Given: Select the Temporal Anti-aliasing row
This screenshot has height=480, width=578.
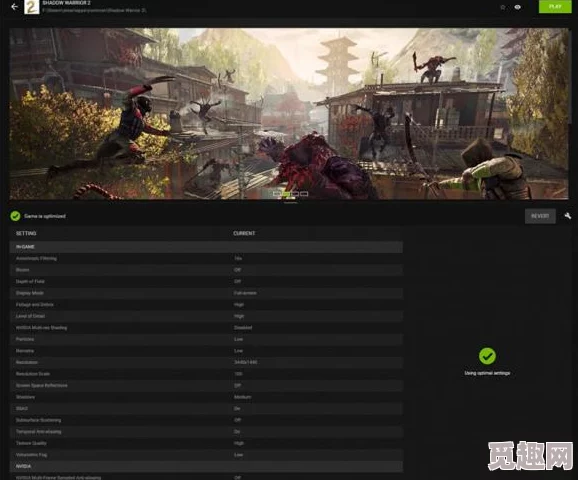Looking at the screenshot, I should [x=206, y=432].
